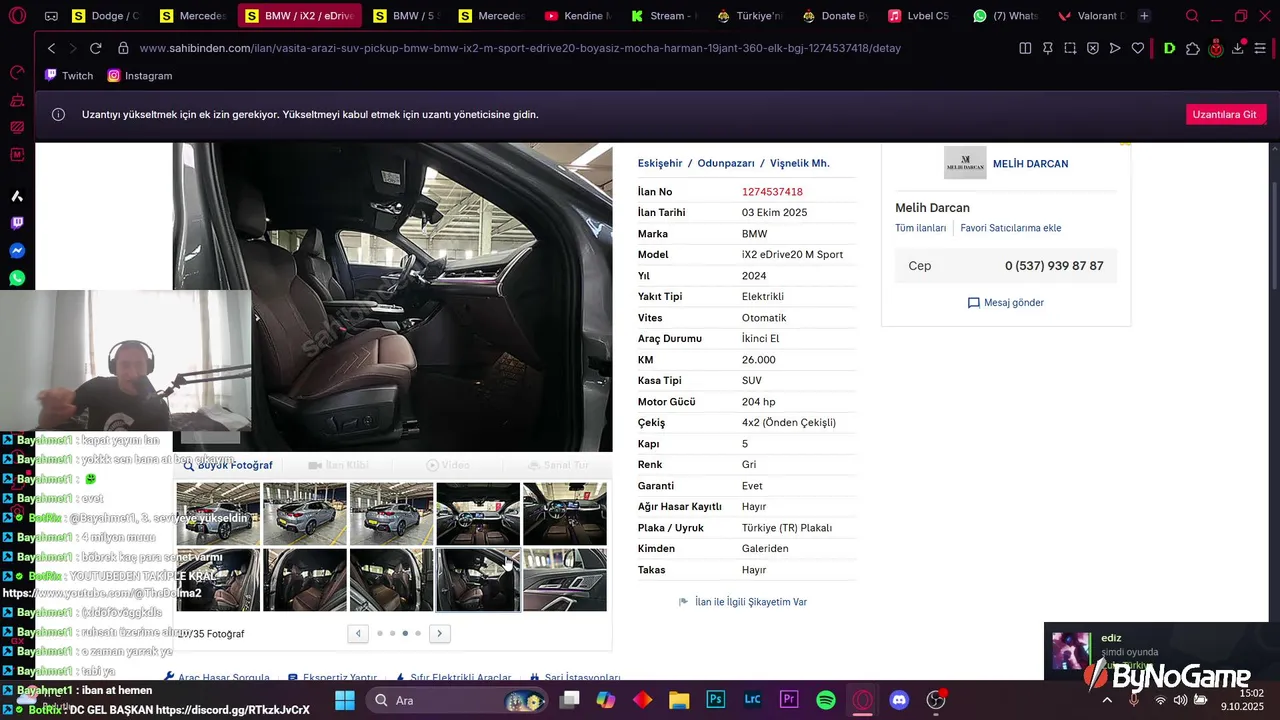Switch to the Stream Kick tab

[665, 16]
